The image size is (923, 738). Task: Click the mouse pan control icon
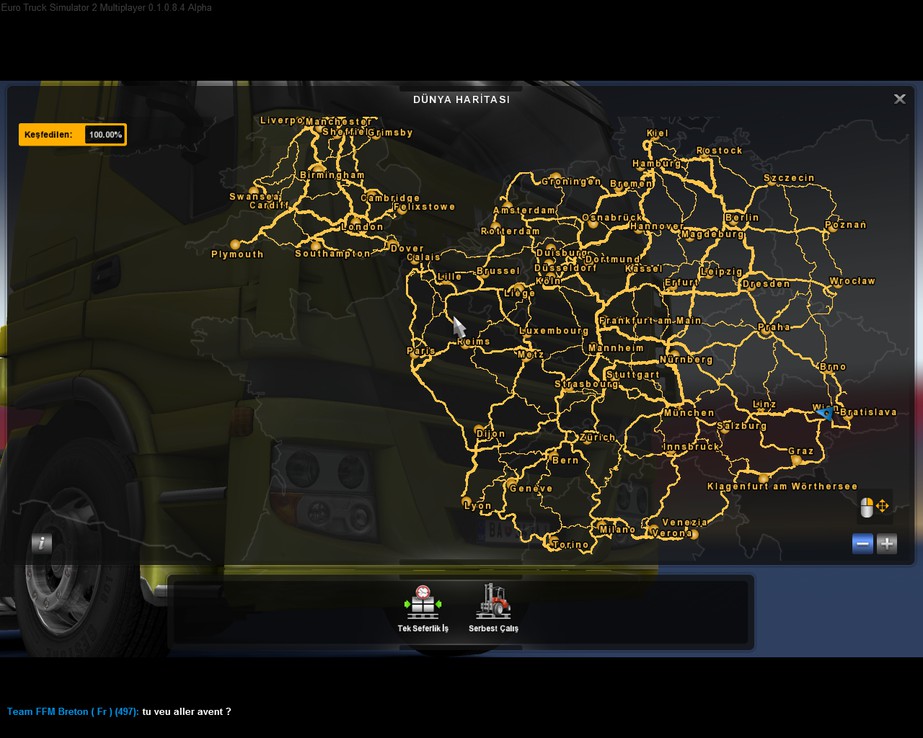(874, 507)
